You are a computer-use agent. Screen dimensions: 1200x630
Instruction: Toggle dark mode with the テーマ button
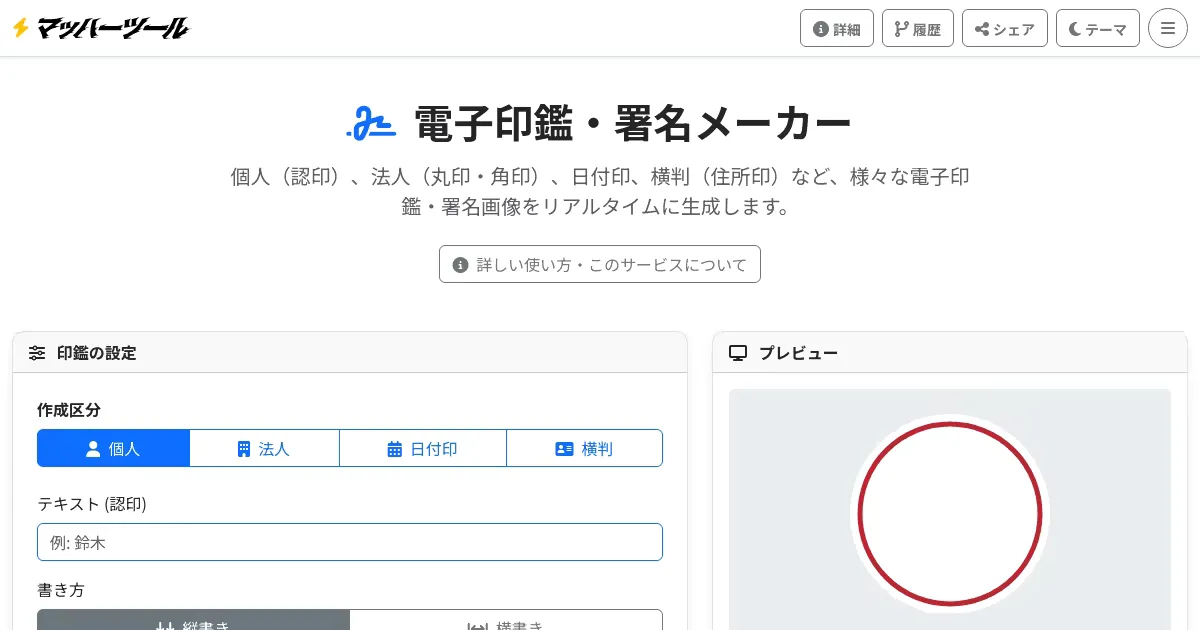click(x=1097, y=29)
